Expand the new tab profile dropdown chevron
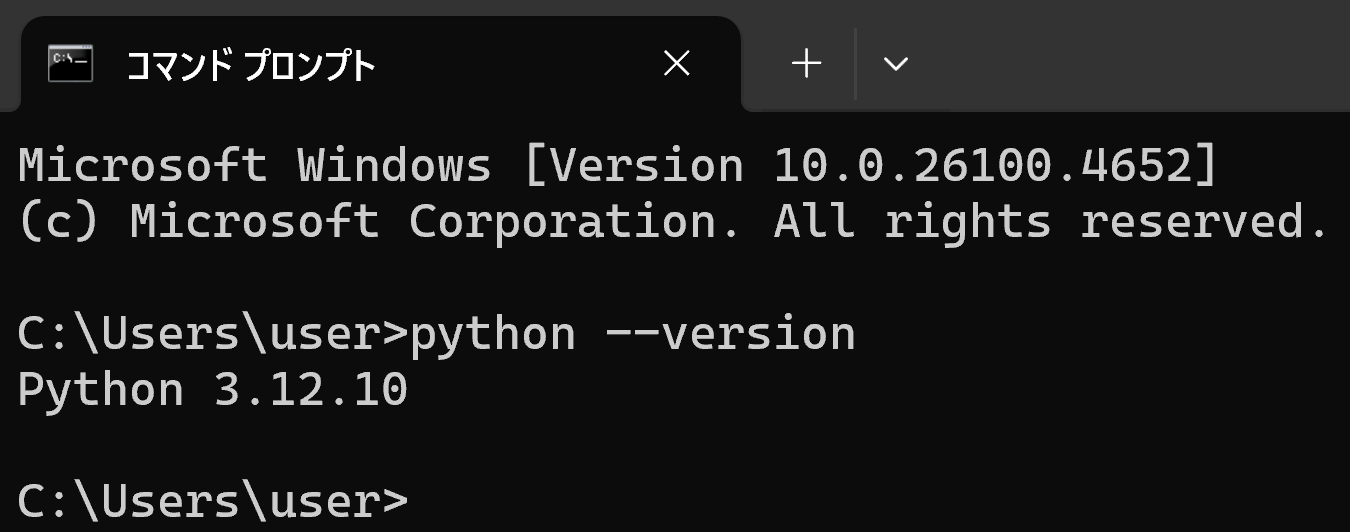Screen dimensions: 1350x532 point(896,64)
